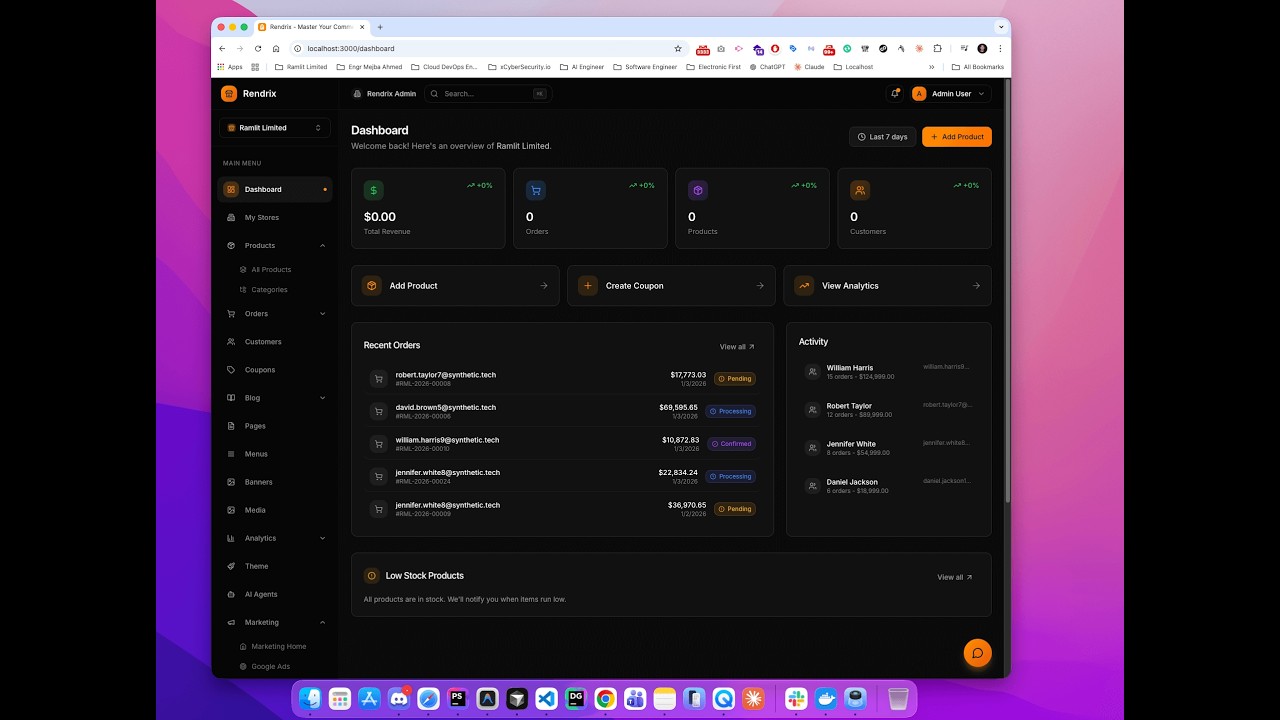This screenshot has width=1280, height=720.
Task: Open All Products submenu item
Action: (x=271, y=269)
